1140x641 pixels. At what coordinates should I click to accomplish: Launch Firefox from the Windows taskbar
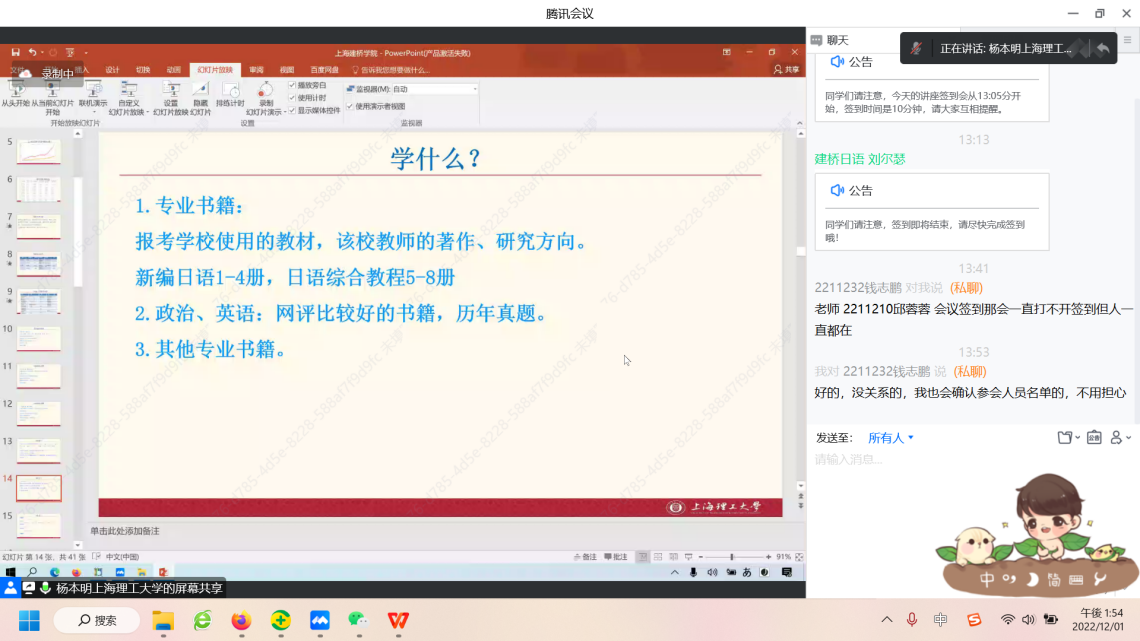(241, 621)
